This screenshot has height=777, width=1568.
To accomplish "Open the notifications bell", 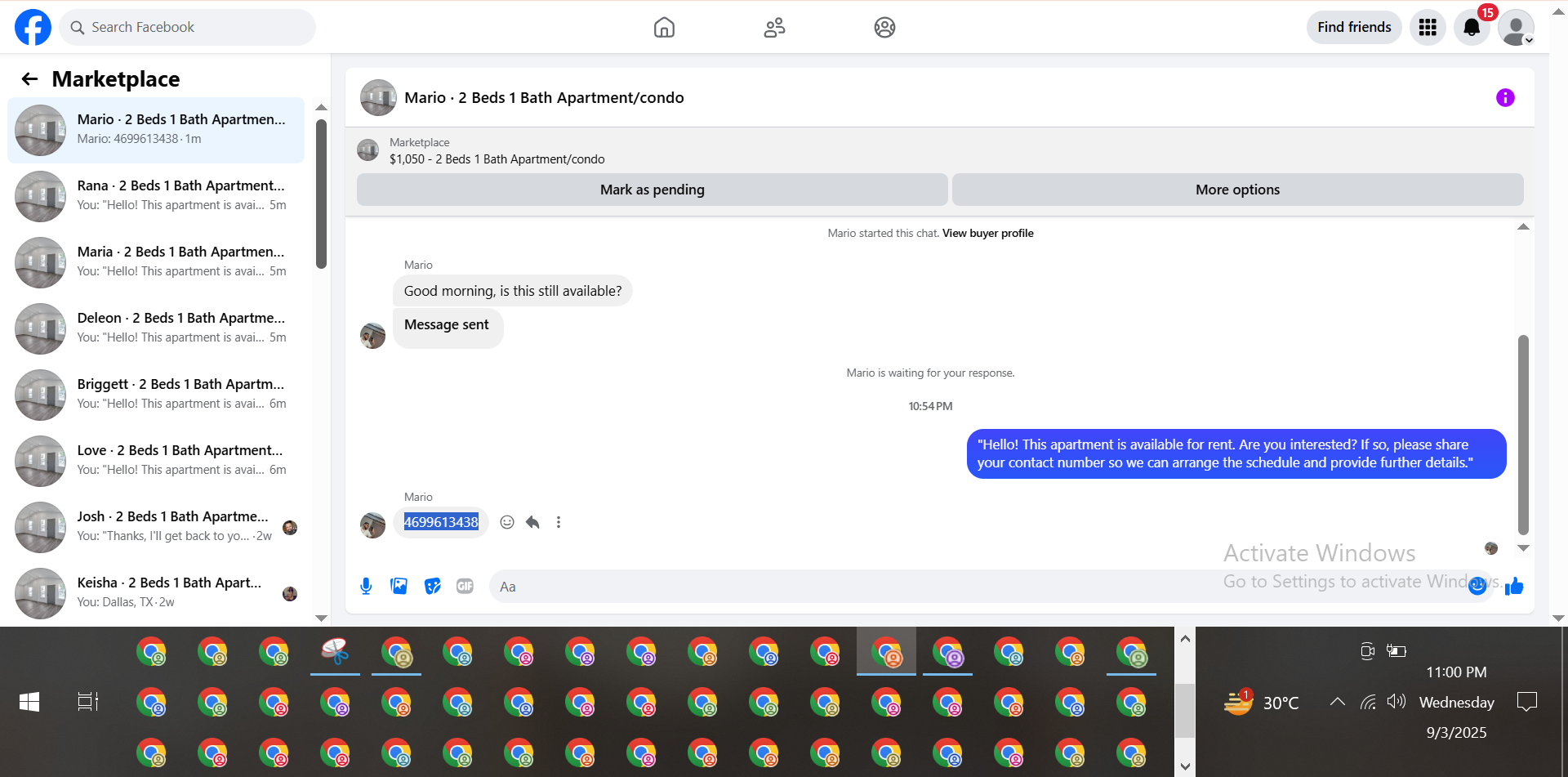I will [x=1472, y=27].
